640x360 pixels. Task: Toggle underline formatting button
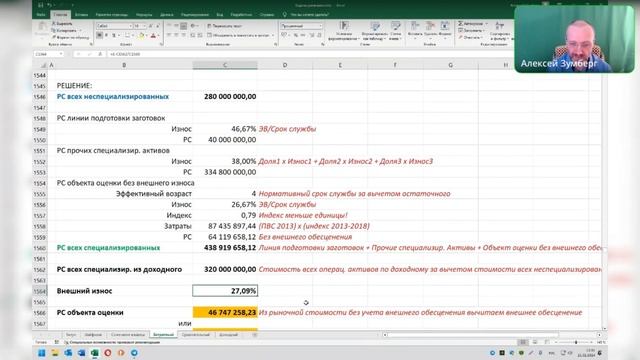pyautogui.click(x=114, y=36)
